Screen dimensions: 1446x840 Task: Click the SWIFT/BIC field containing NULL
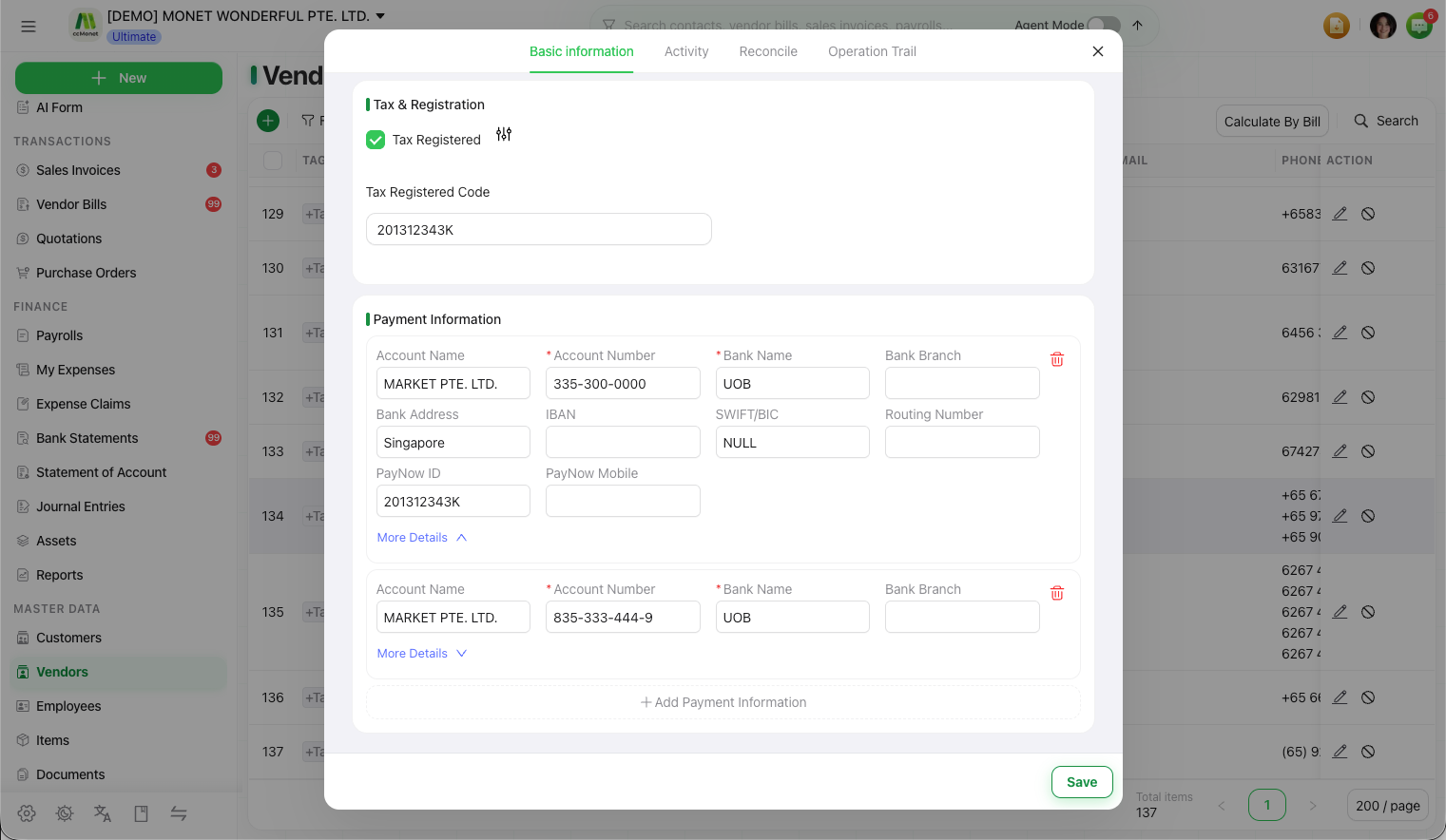point(793,442)
